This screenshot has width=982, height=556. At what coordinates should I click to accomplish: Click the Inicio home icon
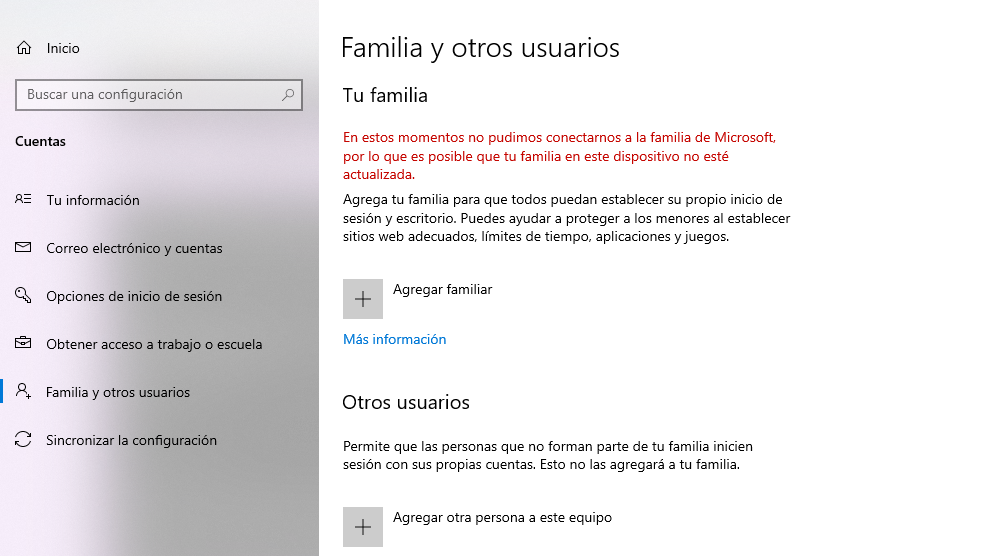tap(24, 48)
